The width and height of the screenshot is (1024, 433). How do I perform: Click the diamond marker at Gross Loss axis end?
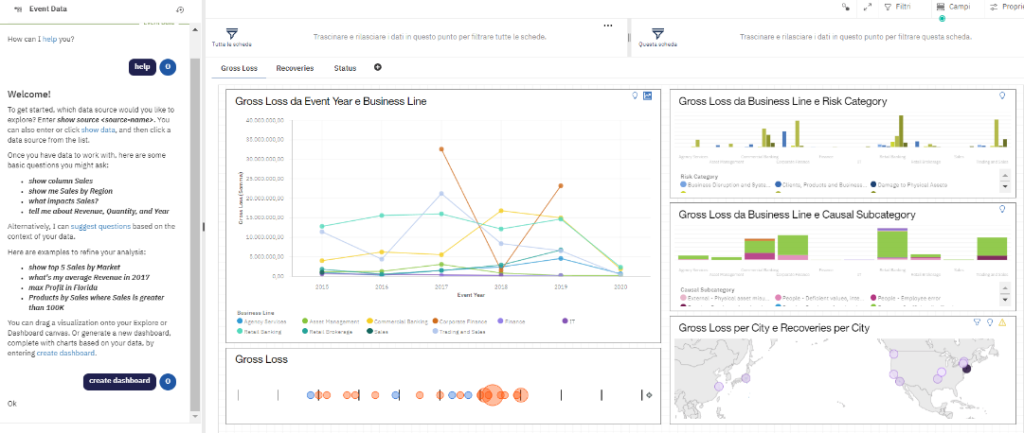[x=649, y=395]
